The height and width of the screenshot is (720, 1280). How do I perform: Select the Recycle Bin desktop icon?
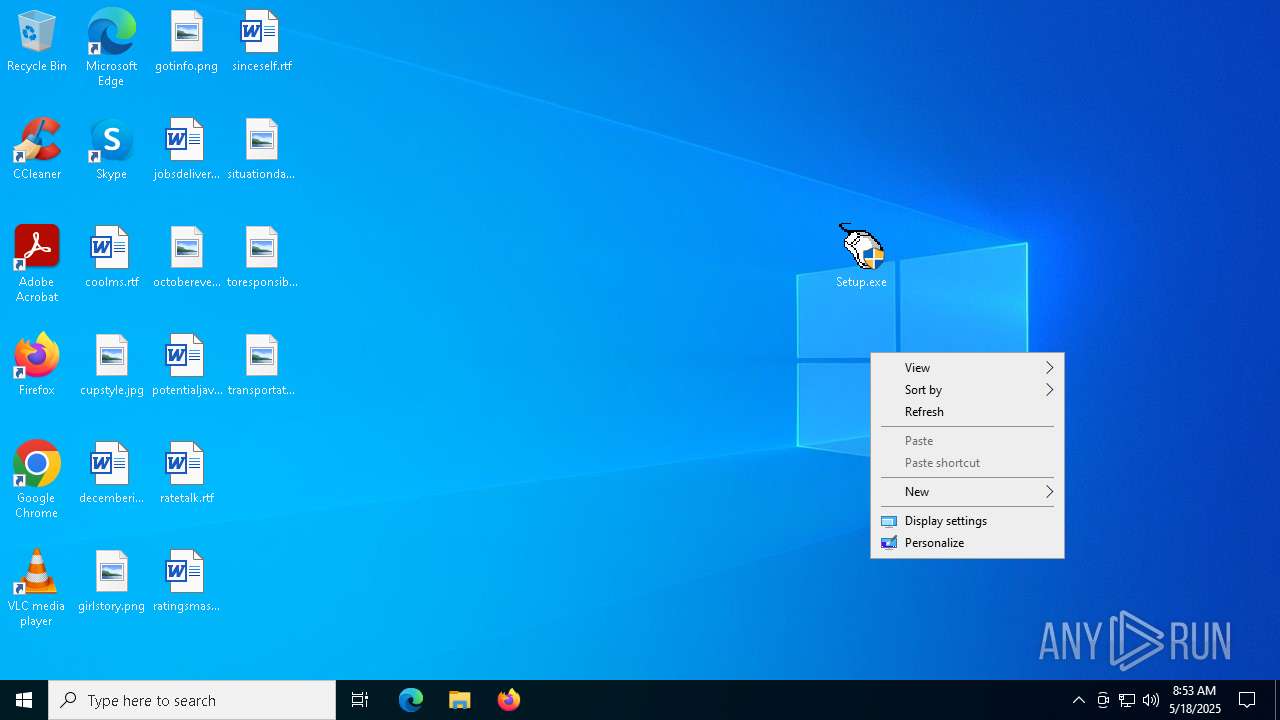37,42
